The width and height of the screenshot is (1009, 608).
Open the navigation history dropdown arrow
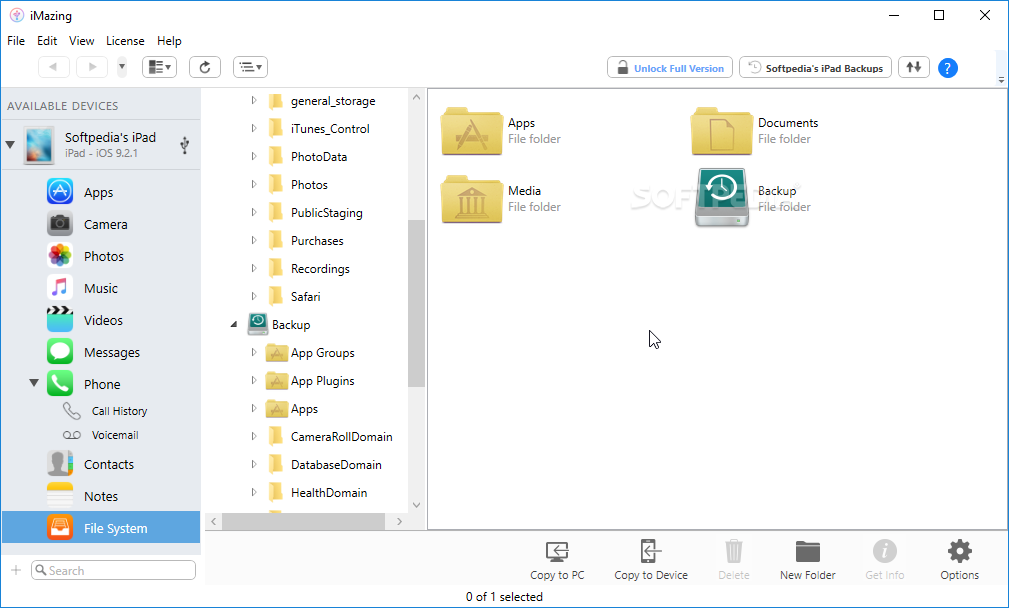(122, 67)
